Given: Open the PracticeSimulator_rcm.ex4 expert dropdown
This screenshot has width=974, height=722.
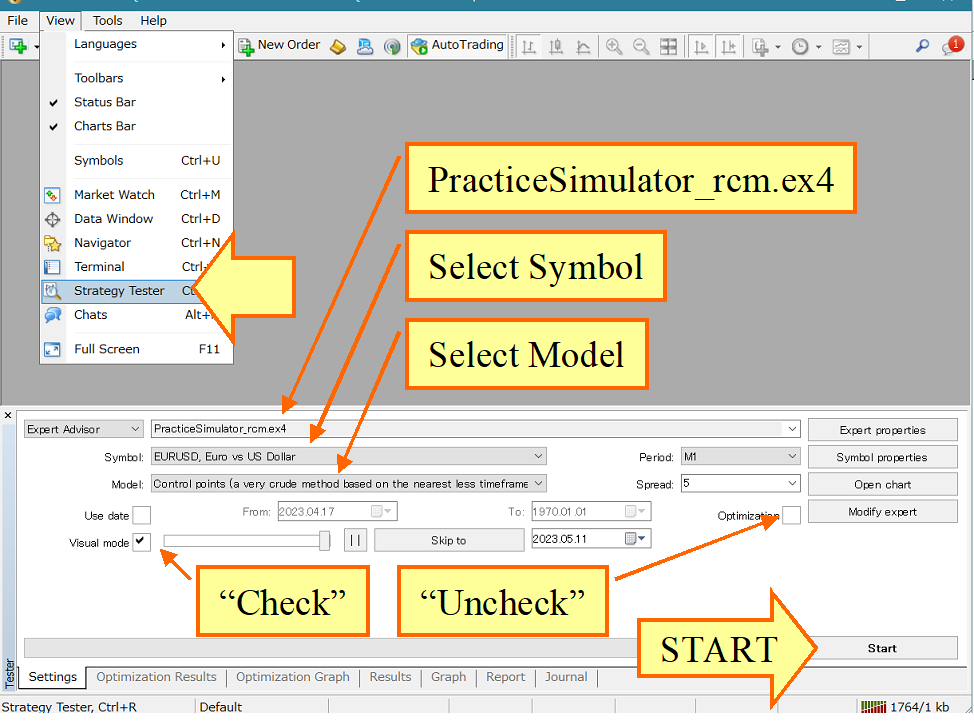Looking at the screenshot, I should point(475,429).
